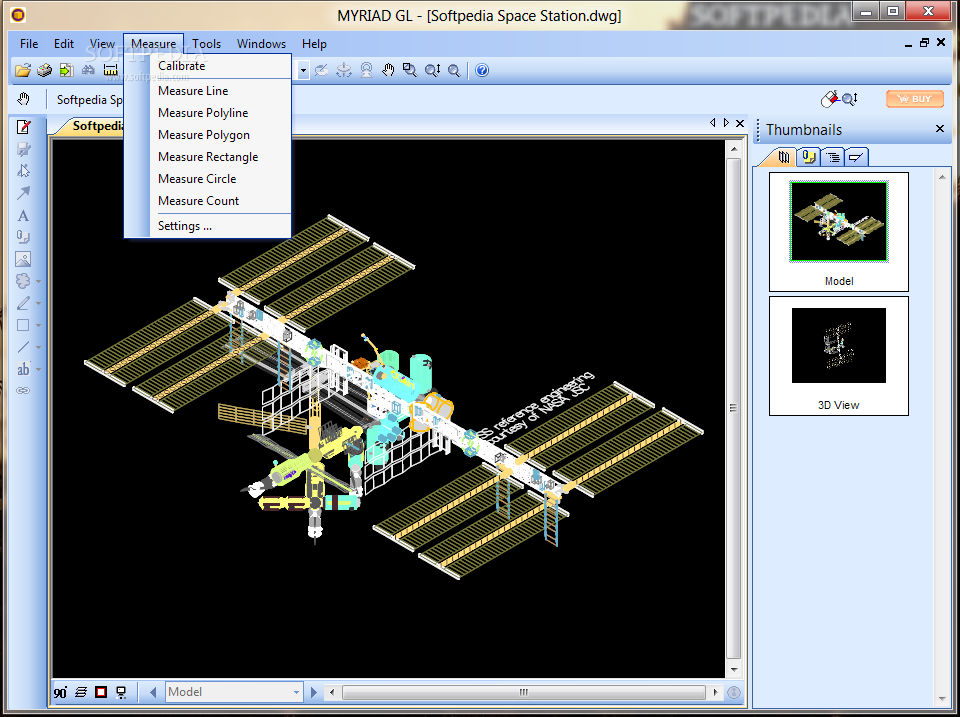
Task: Select the 'ab' highlight text tool
Action: pyautogui.click(x=23, y=369)
